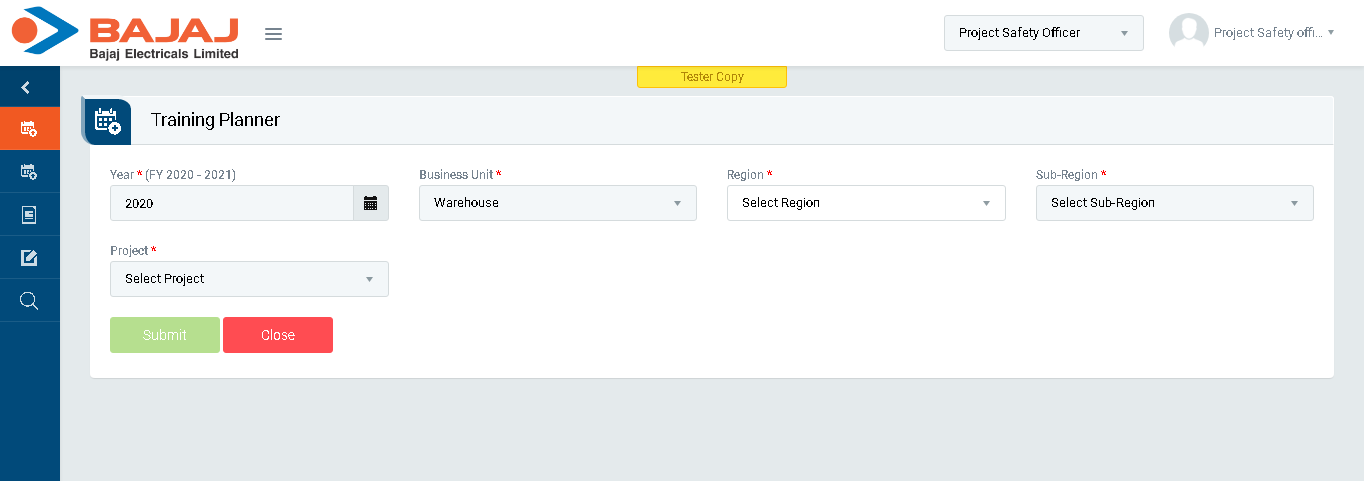
Task: Open the document report sidebar icon
Action: pyautogui.click(x=29, y=215)
